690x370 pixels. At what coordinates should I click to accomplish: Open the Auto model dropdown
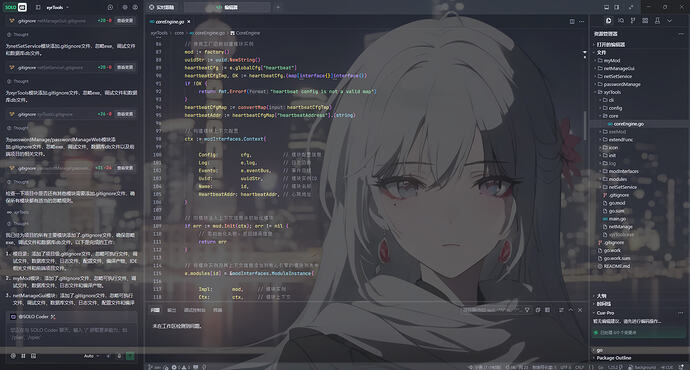click(91, 356)
